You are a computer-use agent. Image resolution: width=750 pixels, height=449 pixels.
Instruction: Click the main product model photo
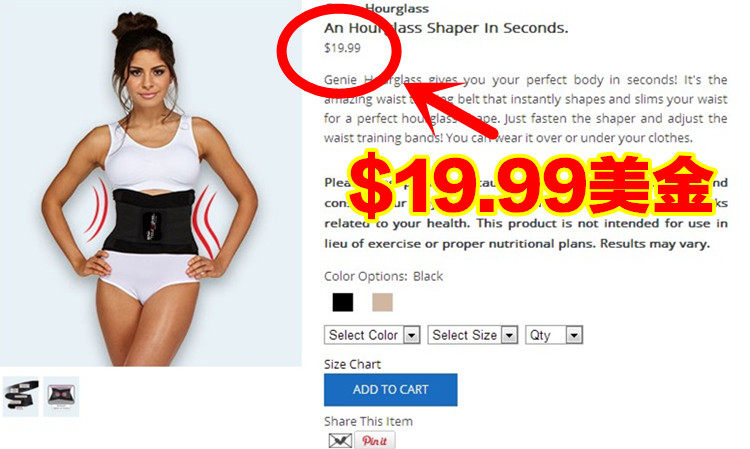tap(151, 183)
